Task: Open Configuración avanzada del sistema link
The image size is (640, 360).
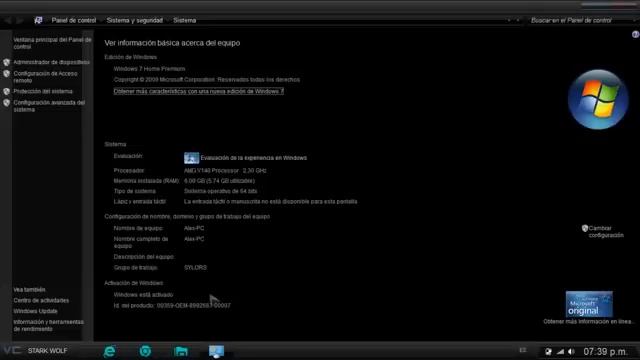Action: [x=49, y=106]
